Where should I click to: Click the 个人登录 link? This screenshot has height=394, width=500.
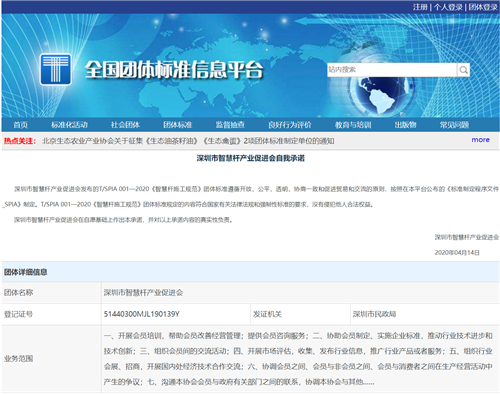tap(448, 7)
